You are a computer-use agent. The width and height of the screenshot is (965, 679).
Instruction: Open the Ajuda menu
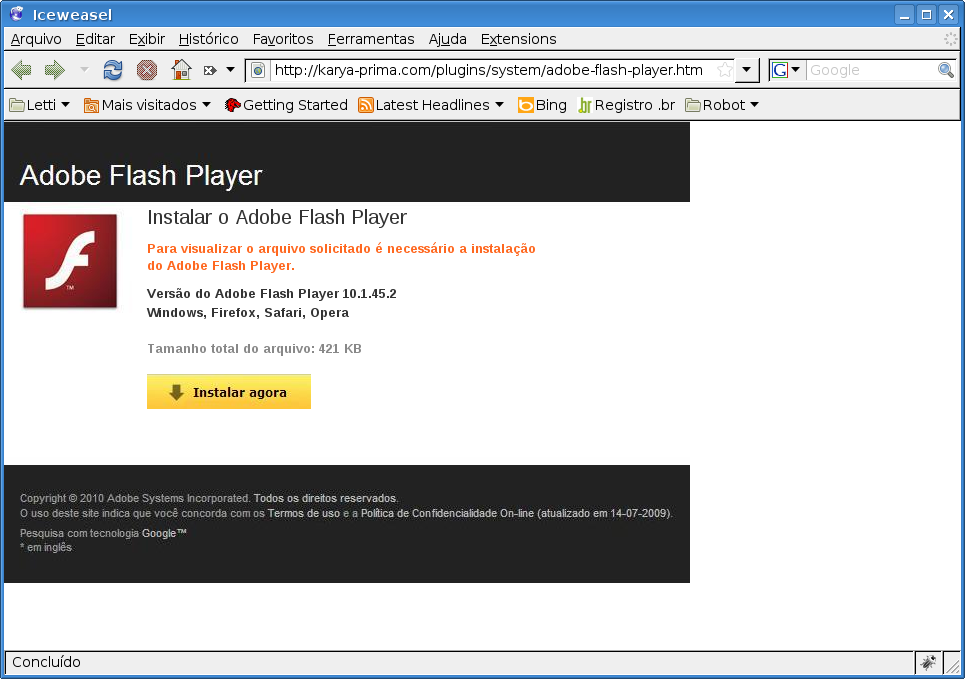click(447, 39)
